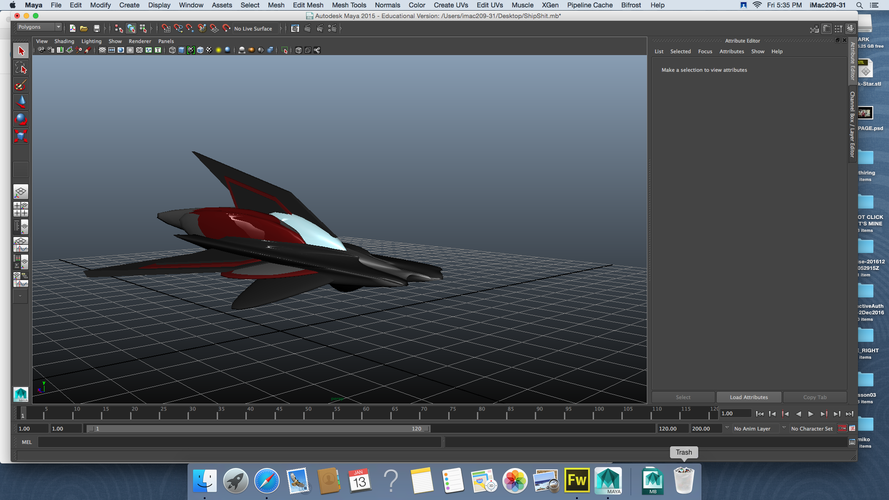889x500 pixels.
Task: Choose the Lasso select tool
Action: [x=21, y=69]
